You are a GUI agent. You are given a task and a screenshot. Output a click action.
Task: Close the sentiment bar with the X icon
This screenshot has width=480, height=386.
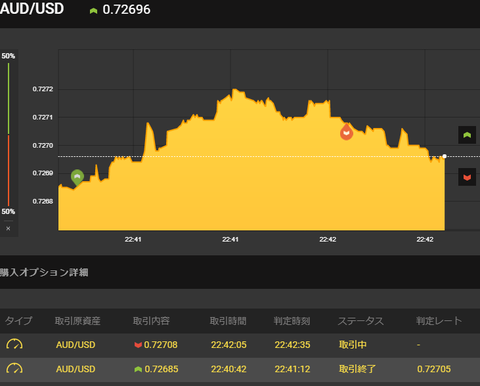click(8, 228)
